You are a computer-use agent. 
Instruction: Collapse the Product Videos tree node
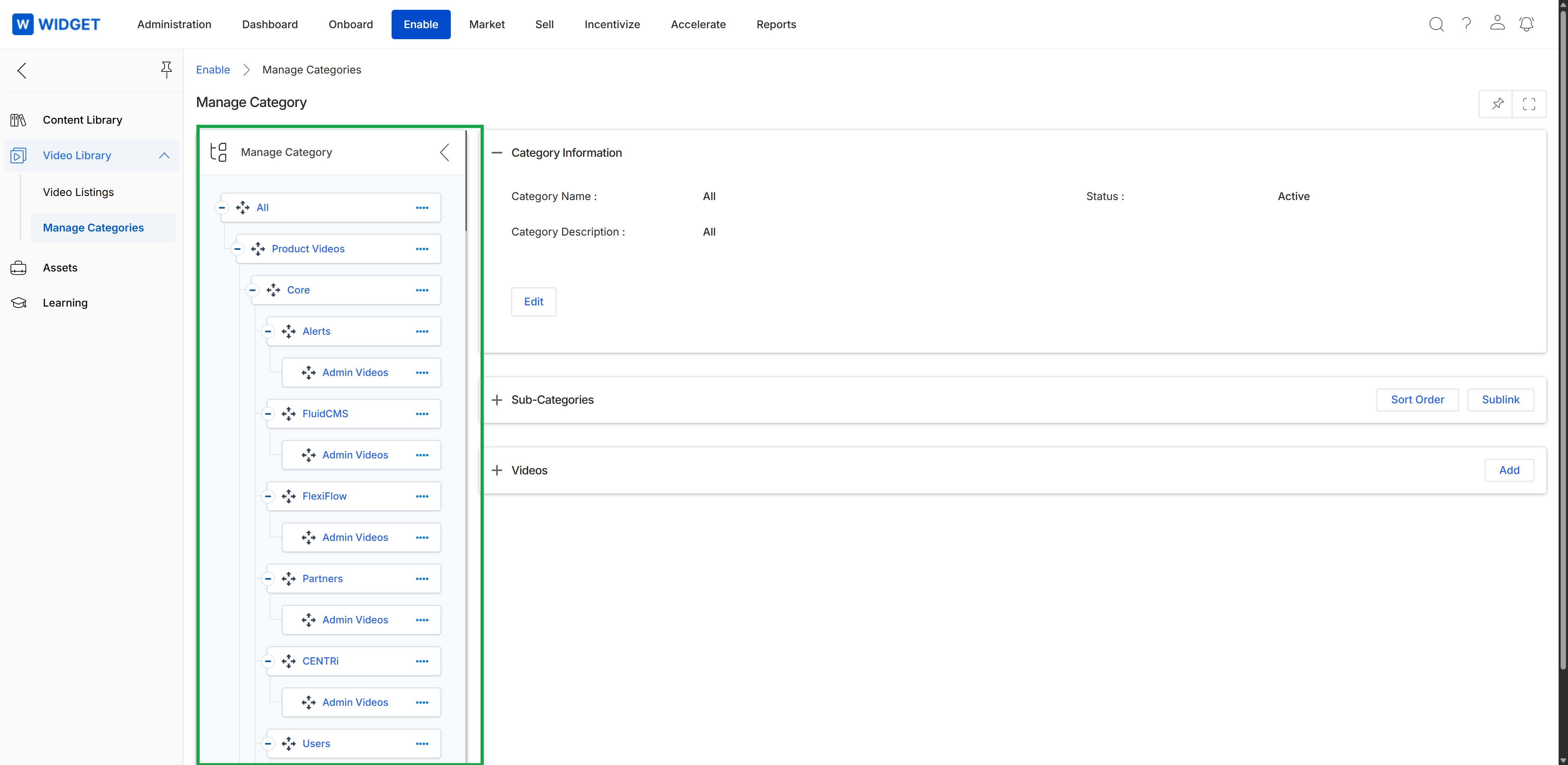click(237, 249)
